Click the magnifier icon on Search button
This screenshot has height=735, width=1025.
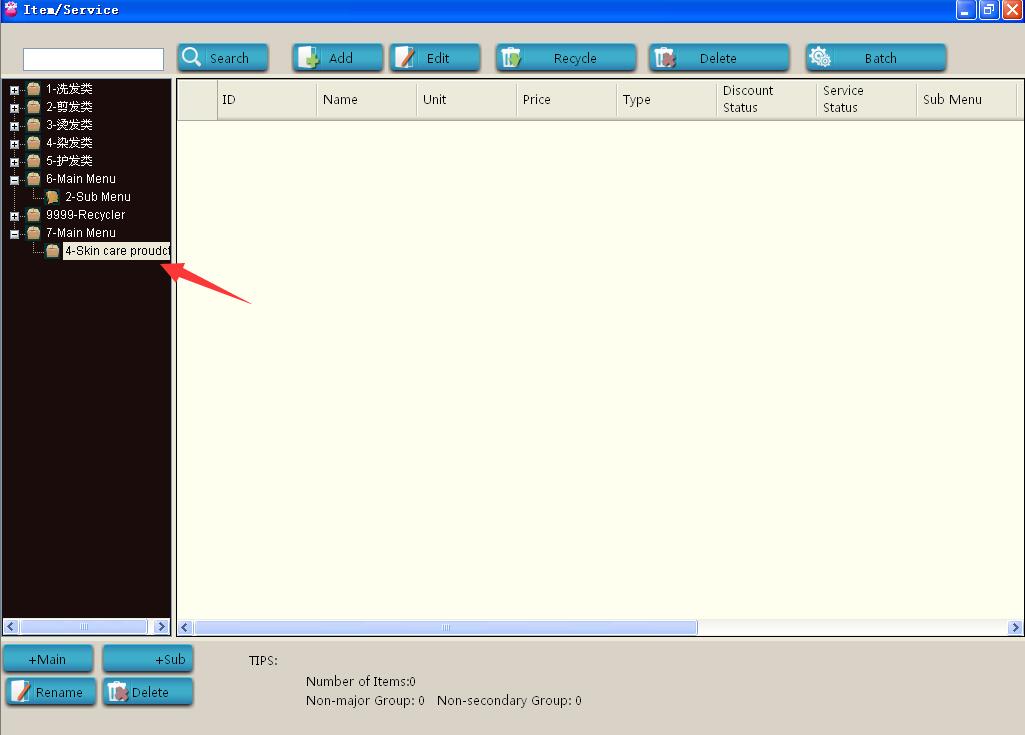[191, 57]
